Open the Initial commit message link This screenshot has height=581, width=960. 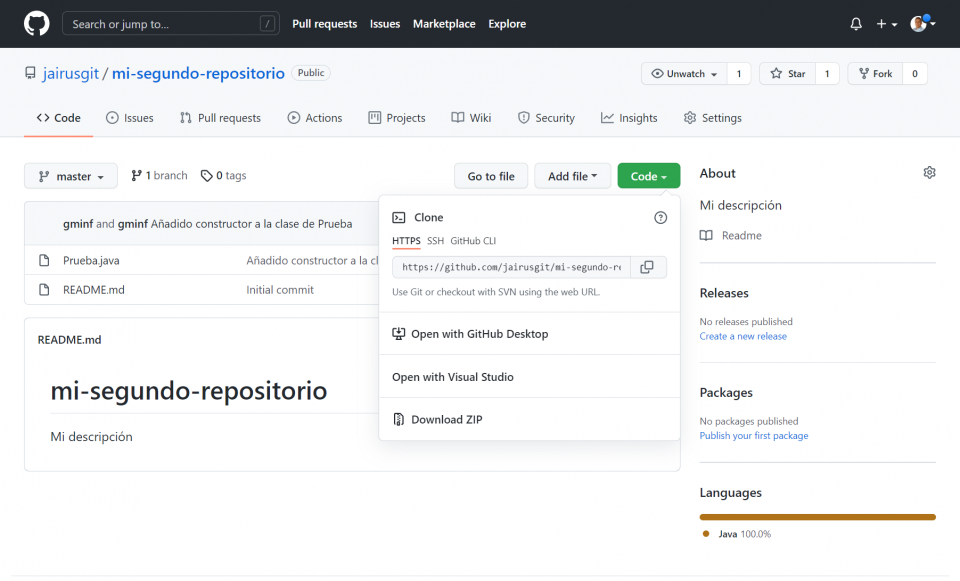coord(280,290)
